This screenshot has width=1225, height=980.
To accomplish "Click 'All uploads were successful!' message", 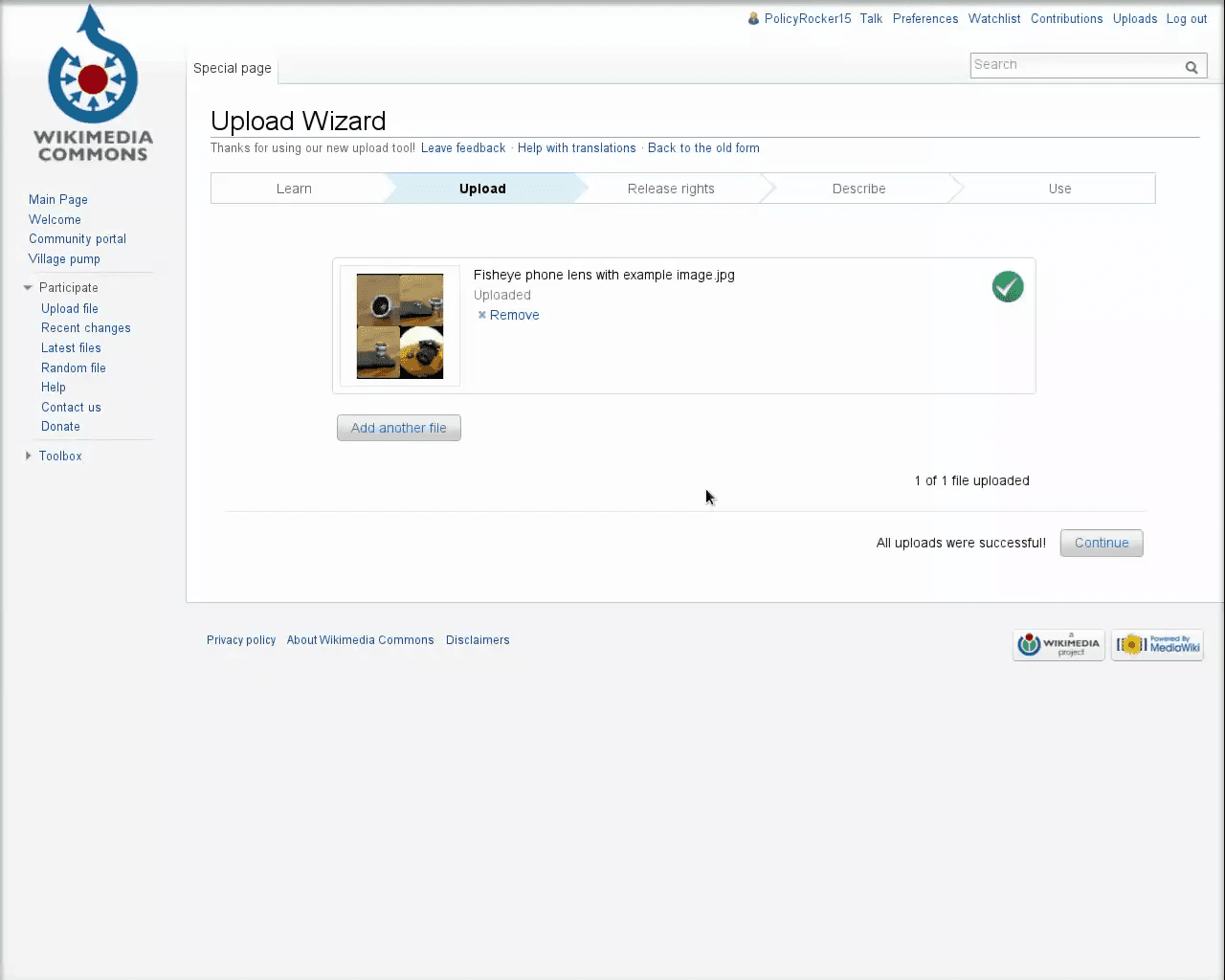I will [x=961, y=543].
